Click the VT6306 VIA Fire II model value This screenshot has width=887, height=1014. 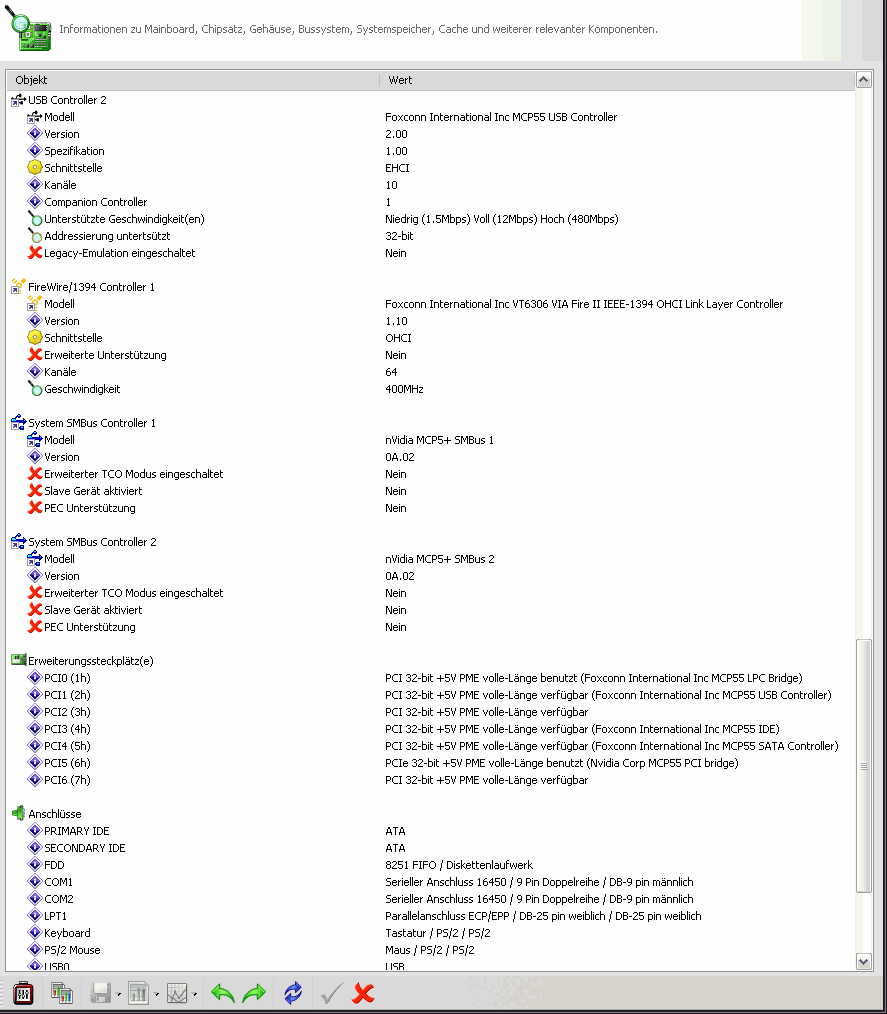click(x=584, y=303)
